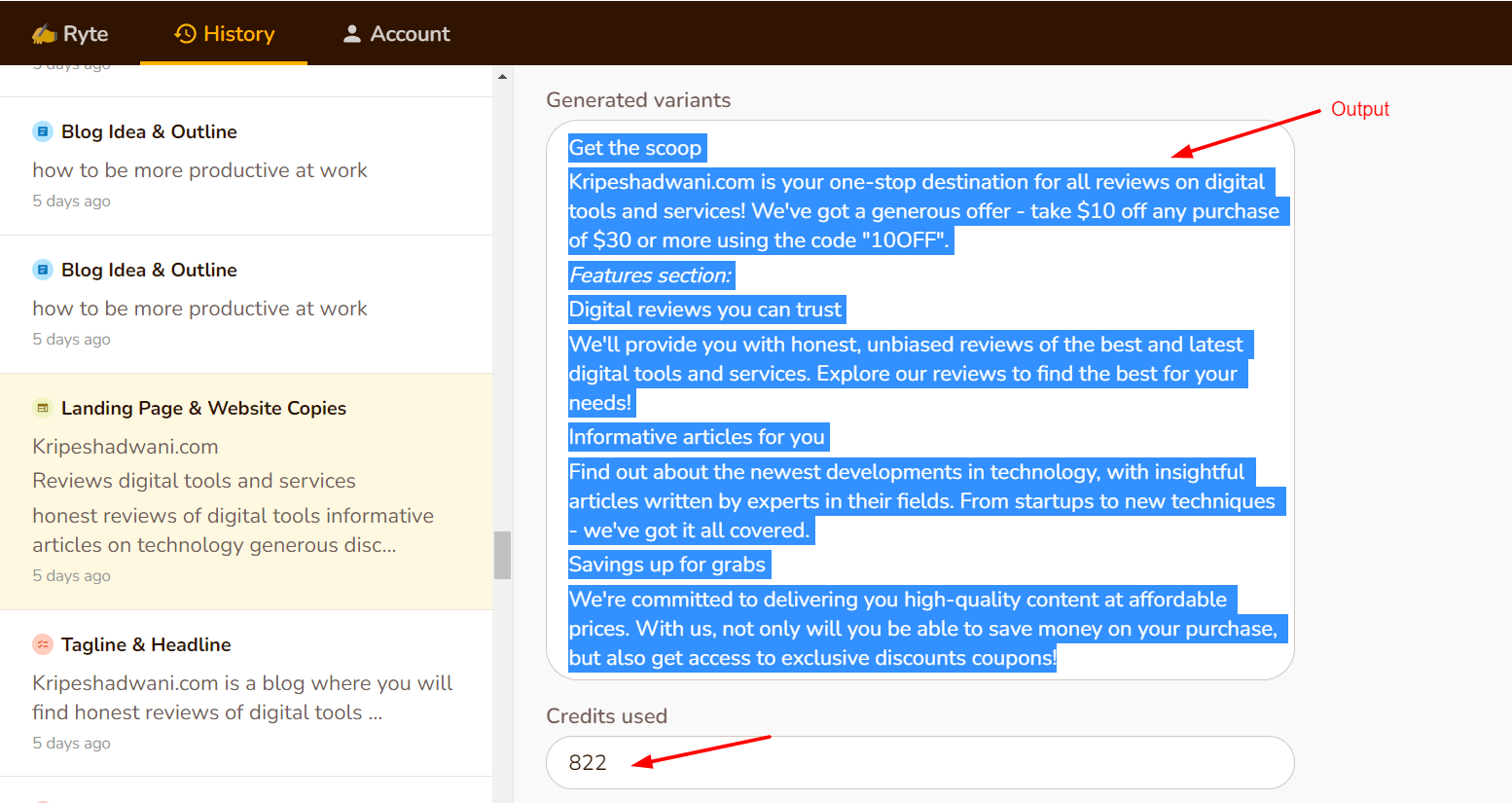Click the Tagline & Headline icon
Image resolution: width=1512 pixels, height=803 pixels.
[43, 644]
